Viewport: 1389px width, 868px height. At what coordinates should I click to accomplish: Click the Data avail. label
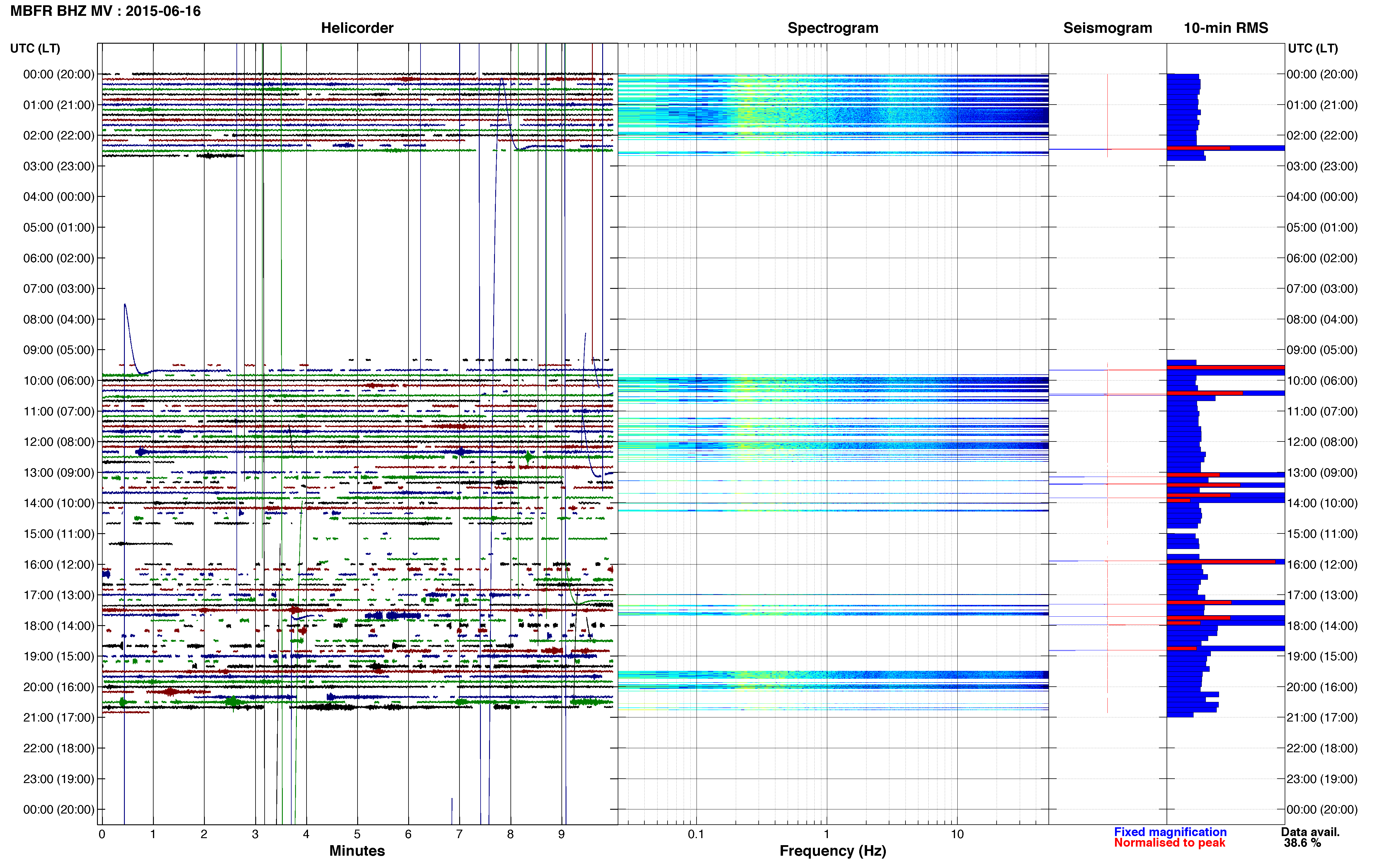[x=1310, y=832]
